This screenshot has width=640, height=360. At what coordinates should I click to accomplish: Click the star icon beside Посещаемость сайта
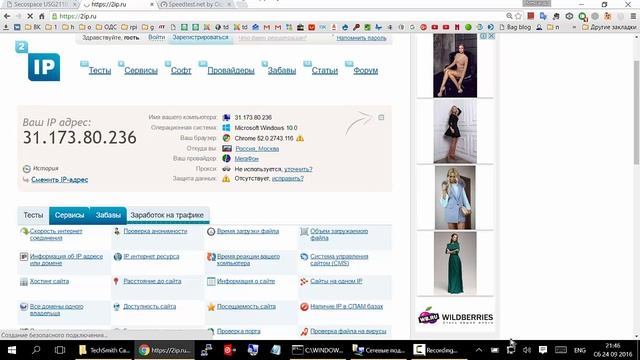point(211,307)
